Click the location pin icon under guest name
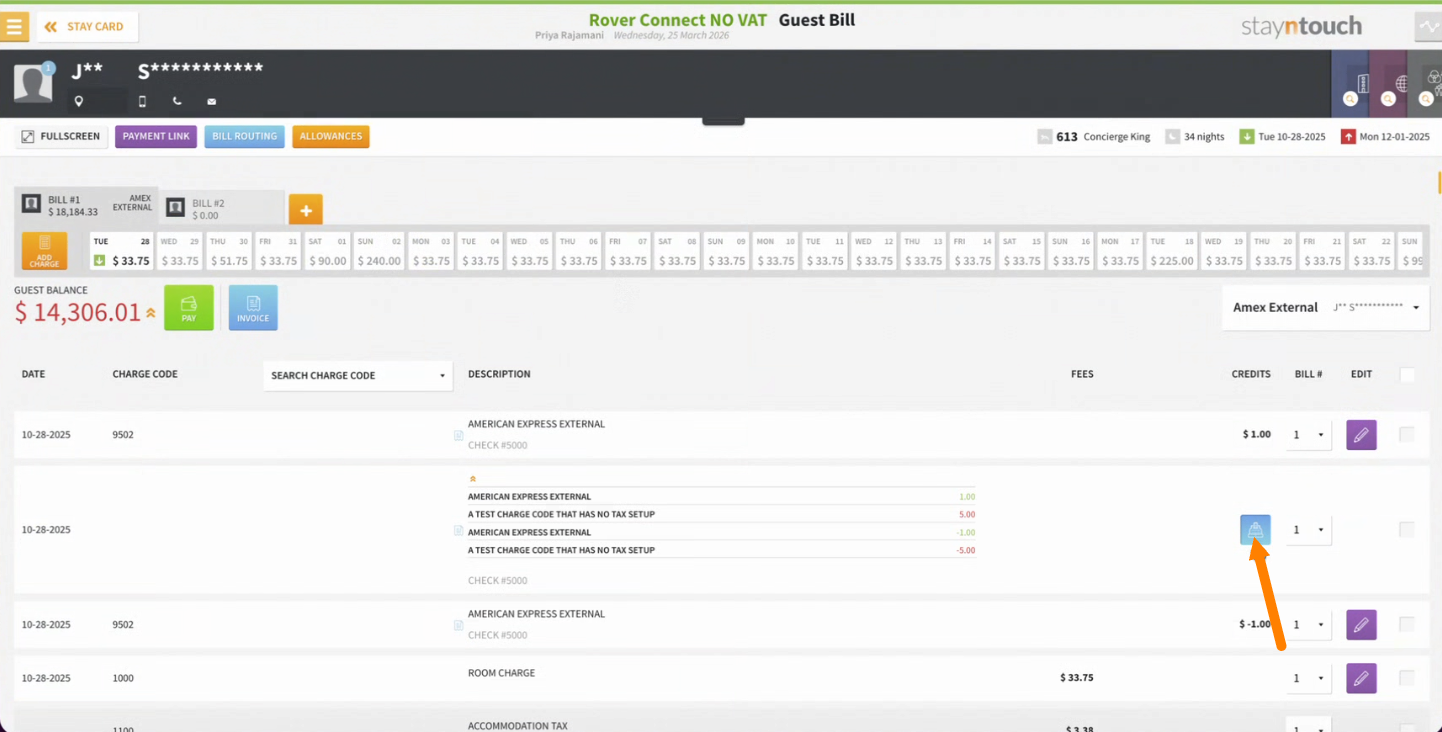 click(x=79, y=101)
